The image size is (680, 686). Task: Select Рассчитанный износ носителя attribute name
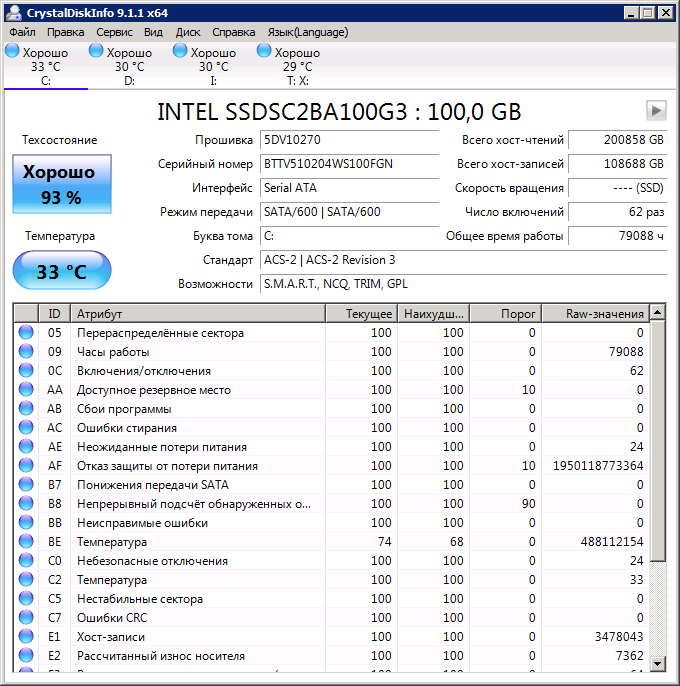[161, 656]
